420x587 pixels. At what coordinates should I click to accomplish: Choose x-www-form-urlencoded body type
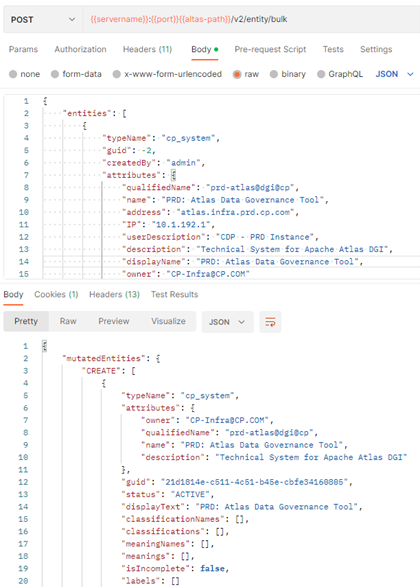pos(167,74)
